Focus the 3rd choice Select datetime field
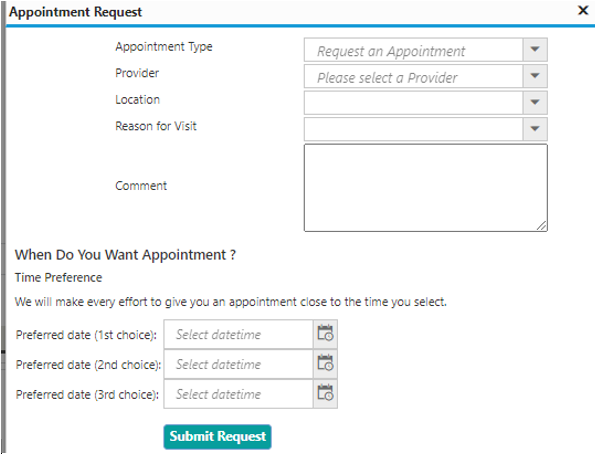 (238, 394)
